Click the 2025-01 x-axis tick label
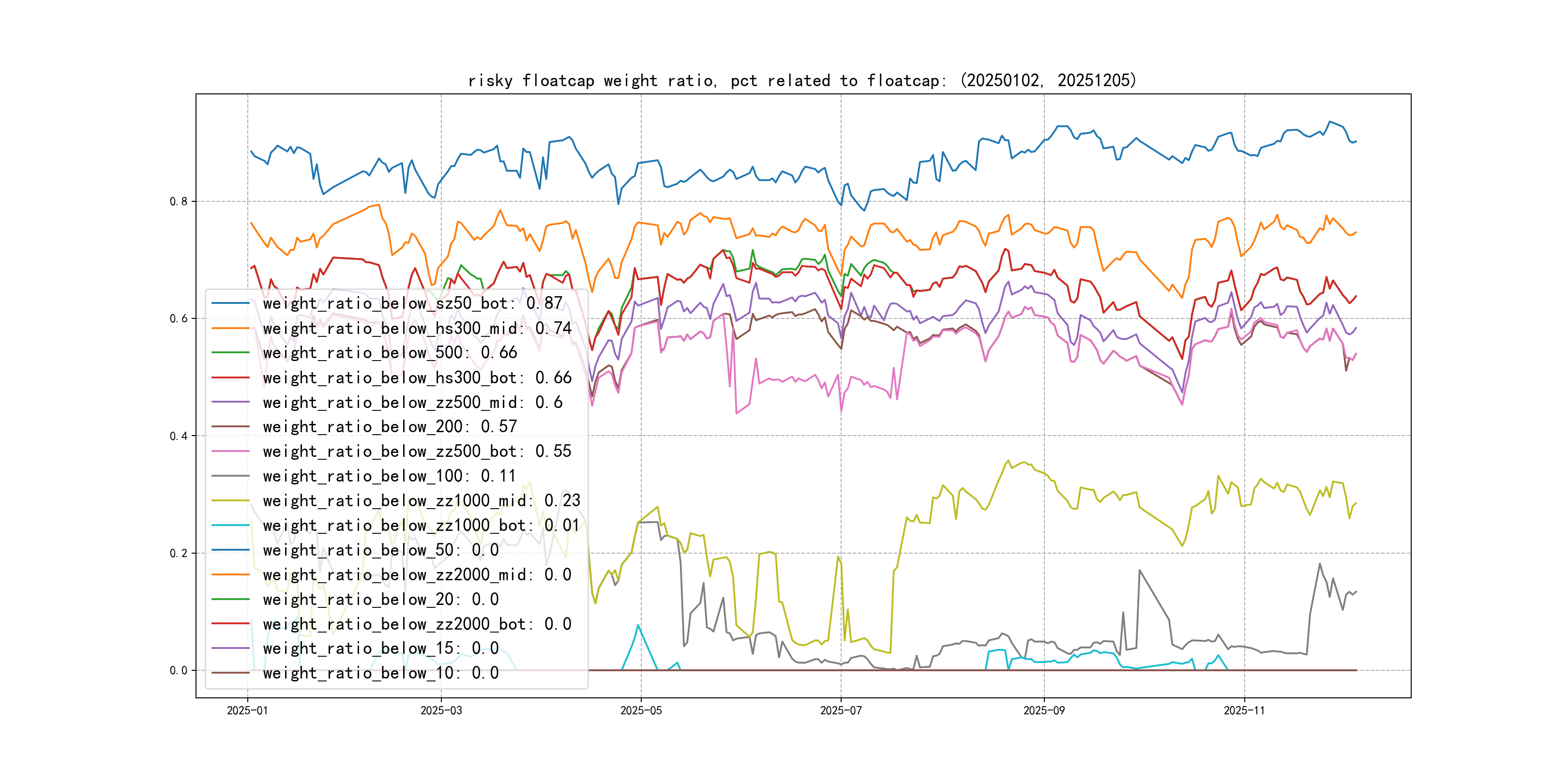Viewport: 1568px width, 784px height. coord(247,710)
